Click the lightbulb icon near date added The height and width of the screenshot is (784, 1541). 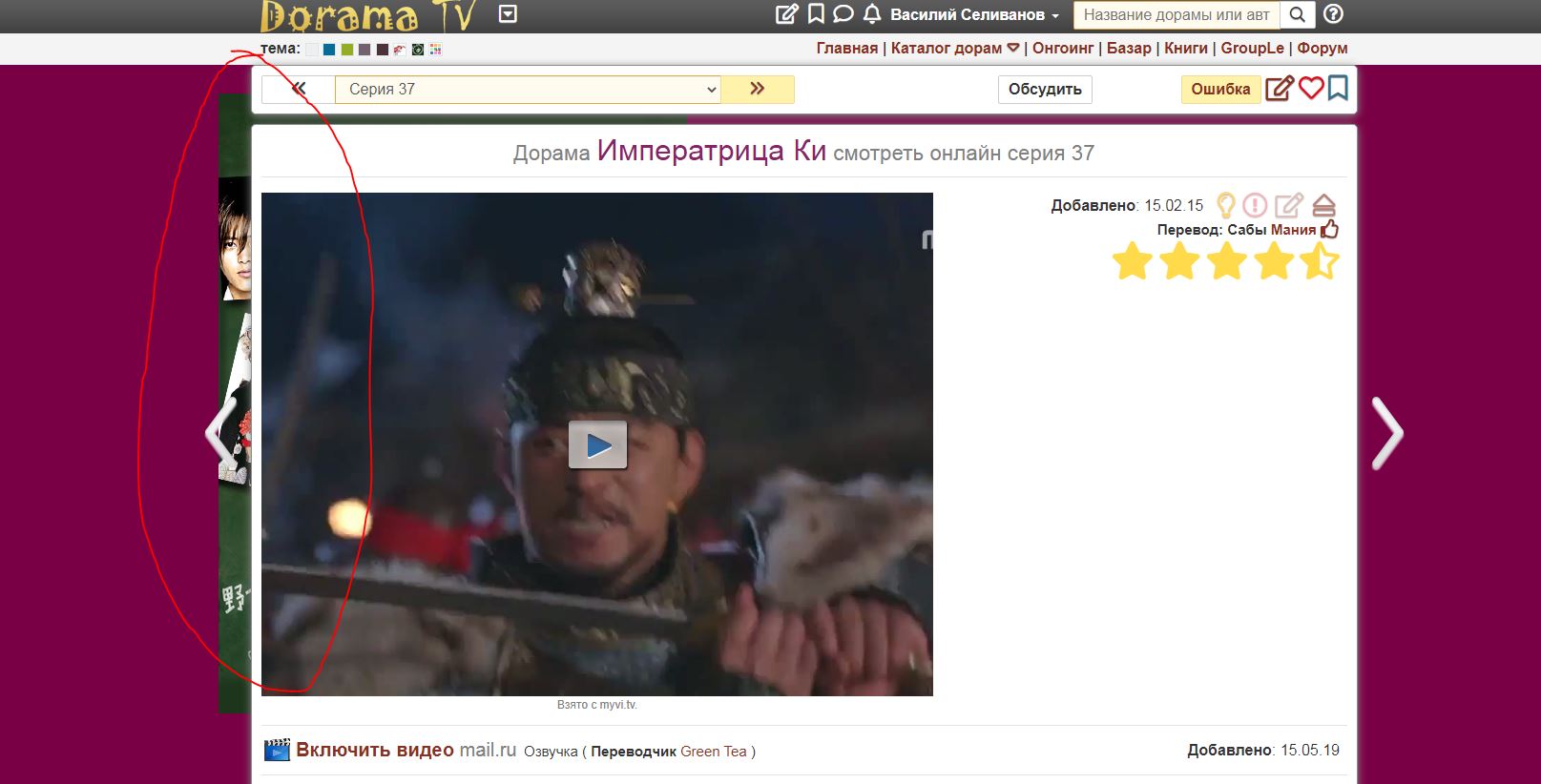click(x=1226, y=205)
